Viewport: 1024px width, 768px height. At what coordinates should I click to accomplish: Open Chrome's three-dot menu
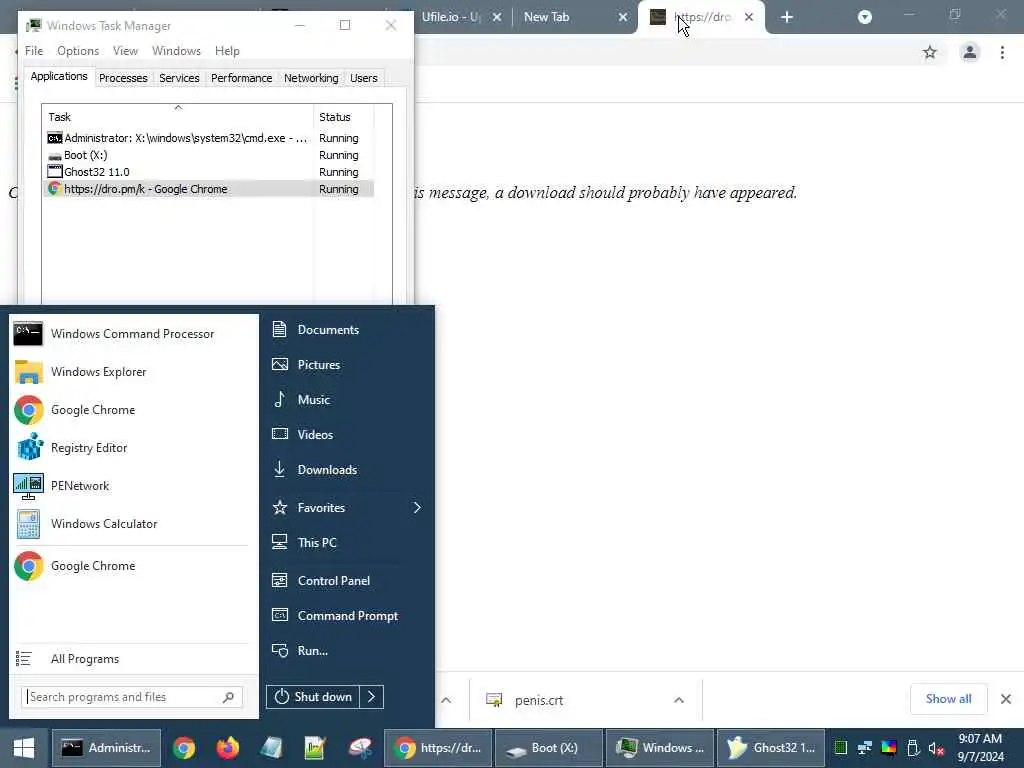click(x=1002, y=52)
